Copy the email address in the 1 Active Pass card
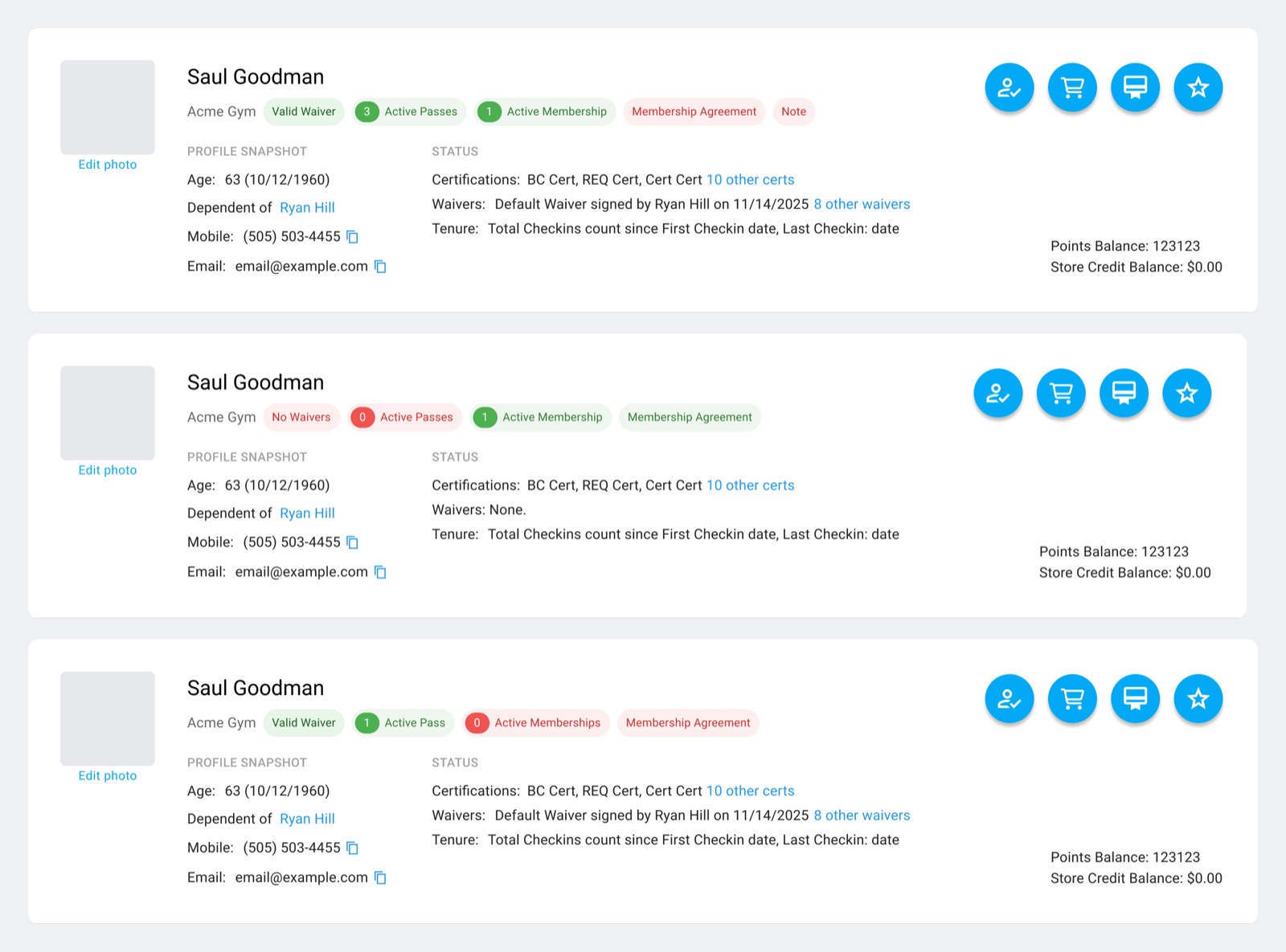The image size is (1286, 952). click(x=380, y=878)
